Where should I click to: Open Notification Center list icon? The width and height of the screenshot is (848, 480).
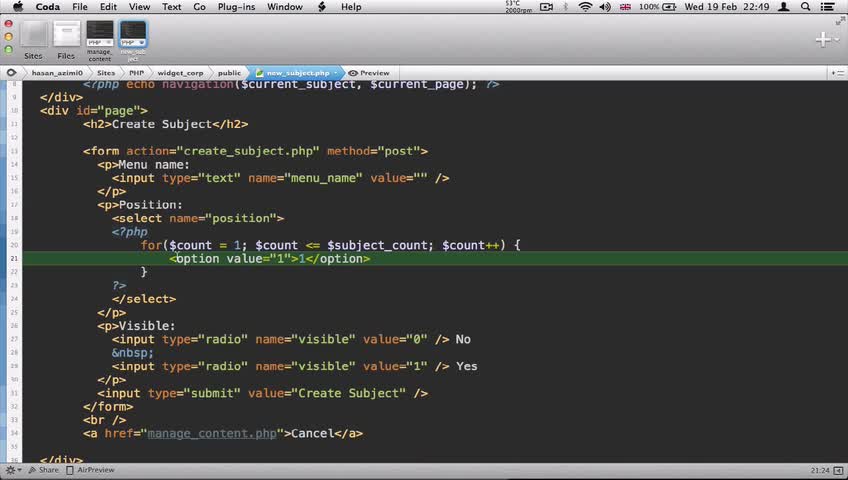827,7
